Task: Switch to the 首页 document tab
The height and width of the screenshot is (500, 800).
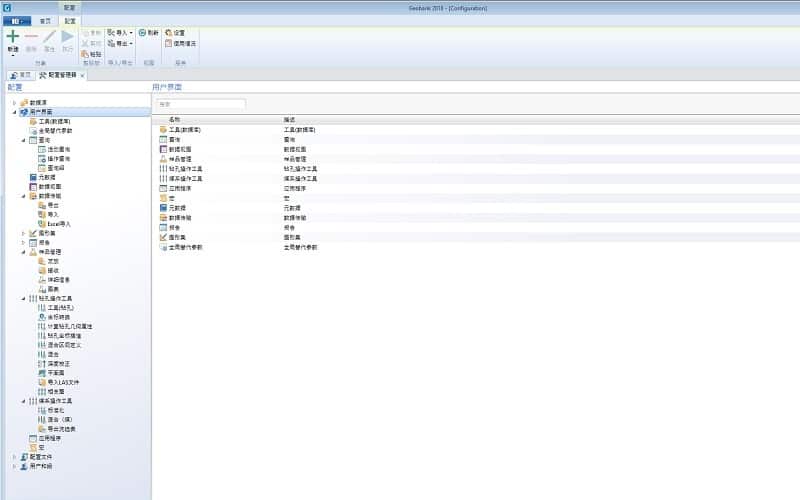Action: pyautogui.click(x=20, y=75)
